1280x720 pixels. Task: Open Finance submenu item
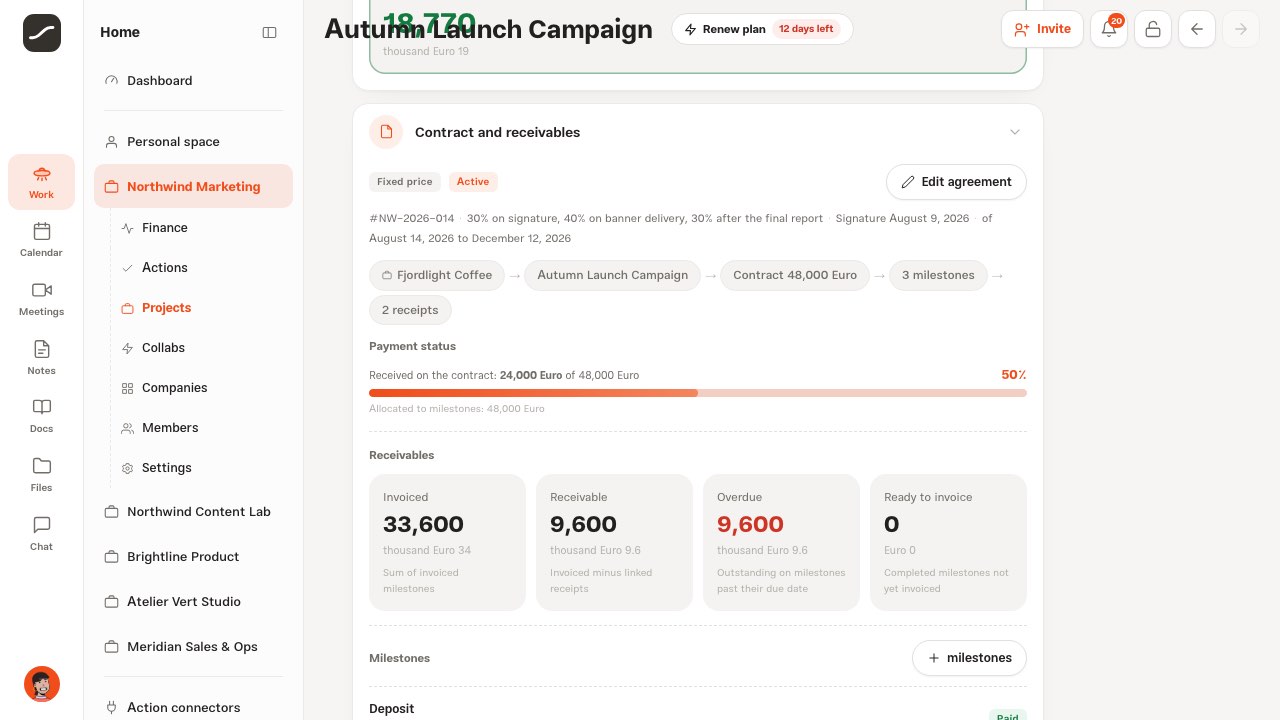tap(203, 228)
